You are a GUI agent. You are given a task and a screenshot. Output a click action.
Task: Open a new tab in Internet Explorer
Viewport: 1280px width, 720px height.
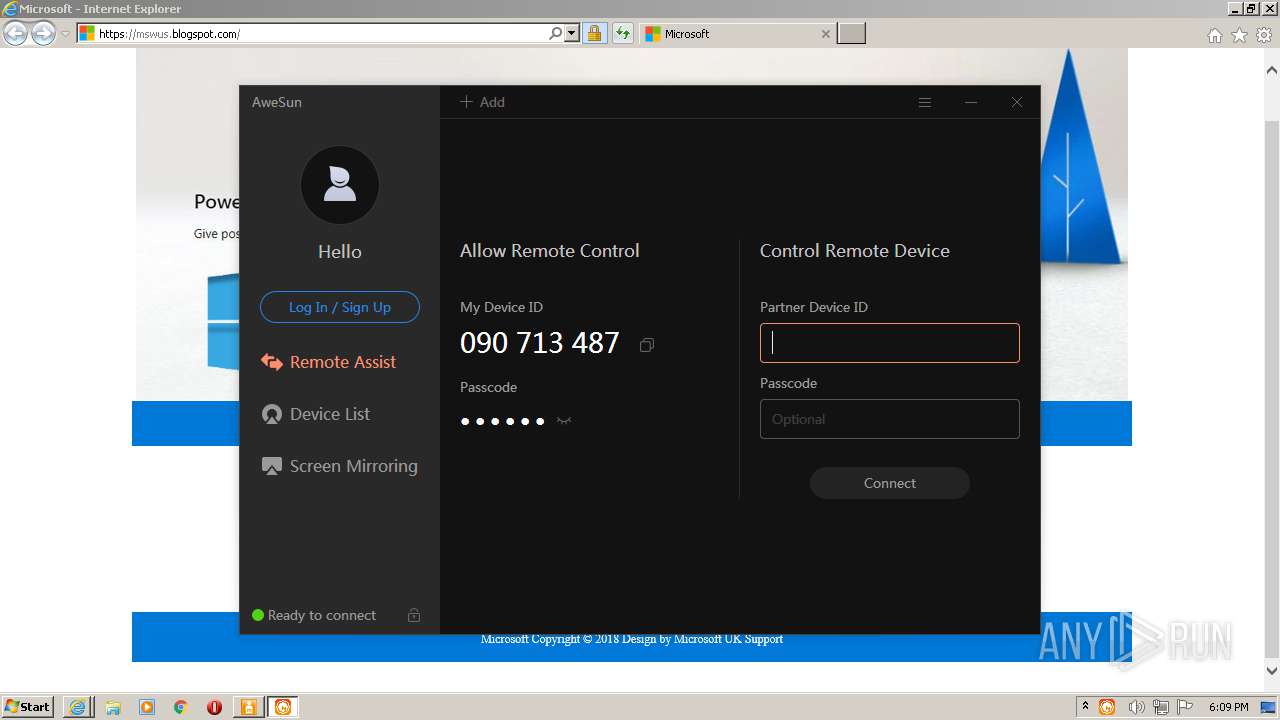point(851,33)
